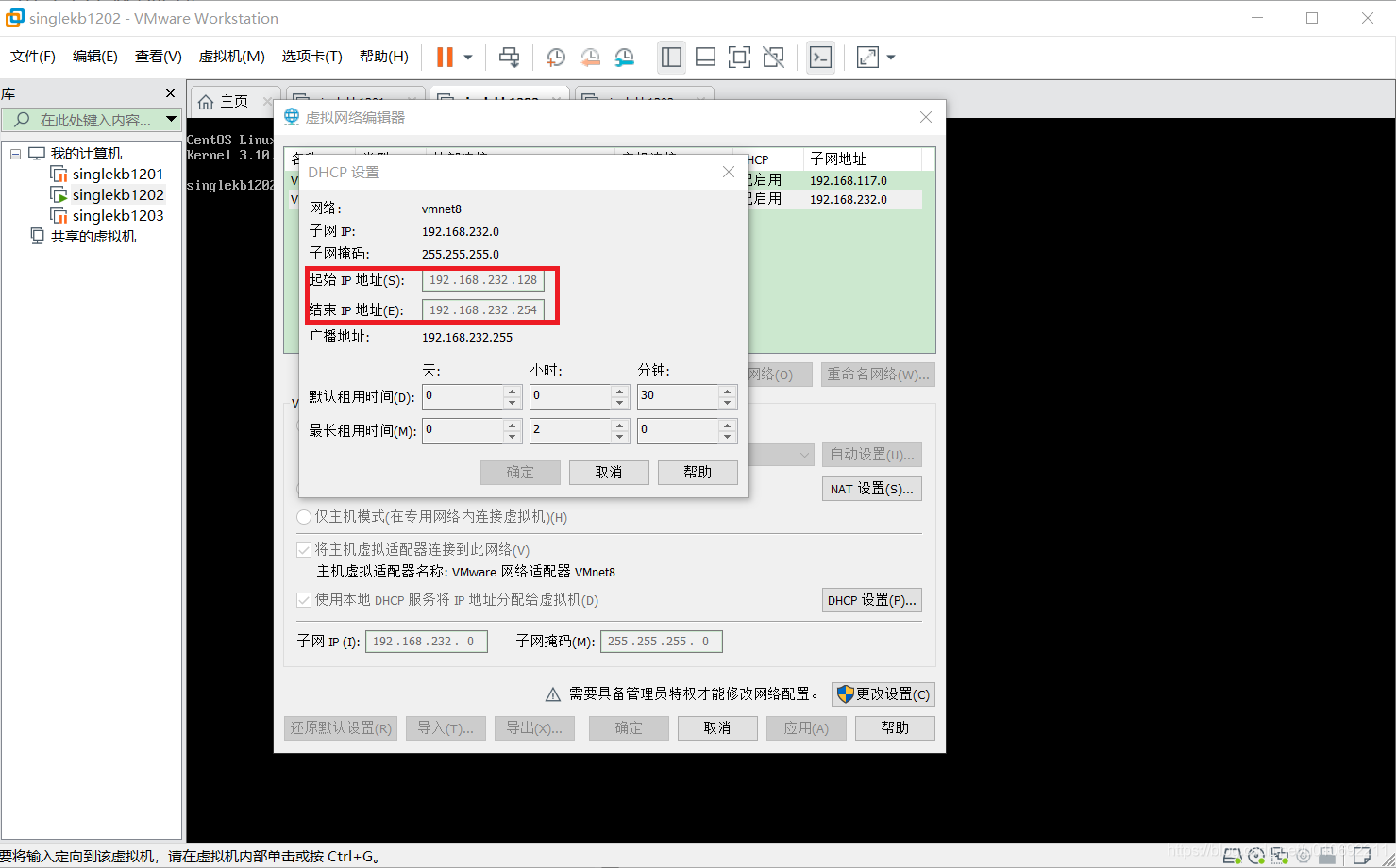Open the 选项卡(T) menu
Image resolution: width=1396 pixels, height=868 pixels.
pos(312,57)
